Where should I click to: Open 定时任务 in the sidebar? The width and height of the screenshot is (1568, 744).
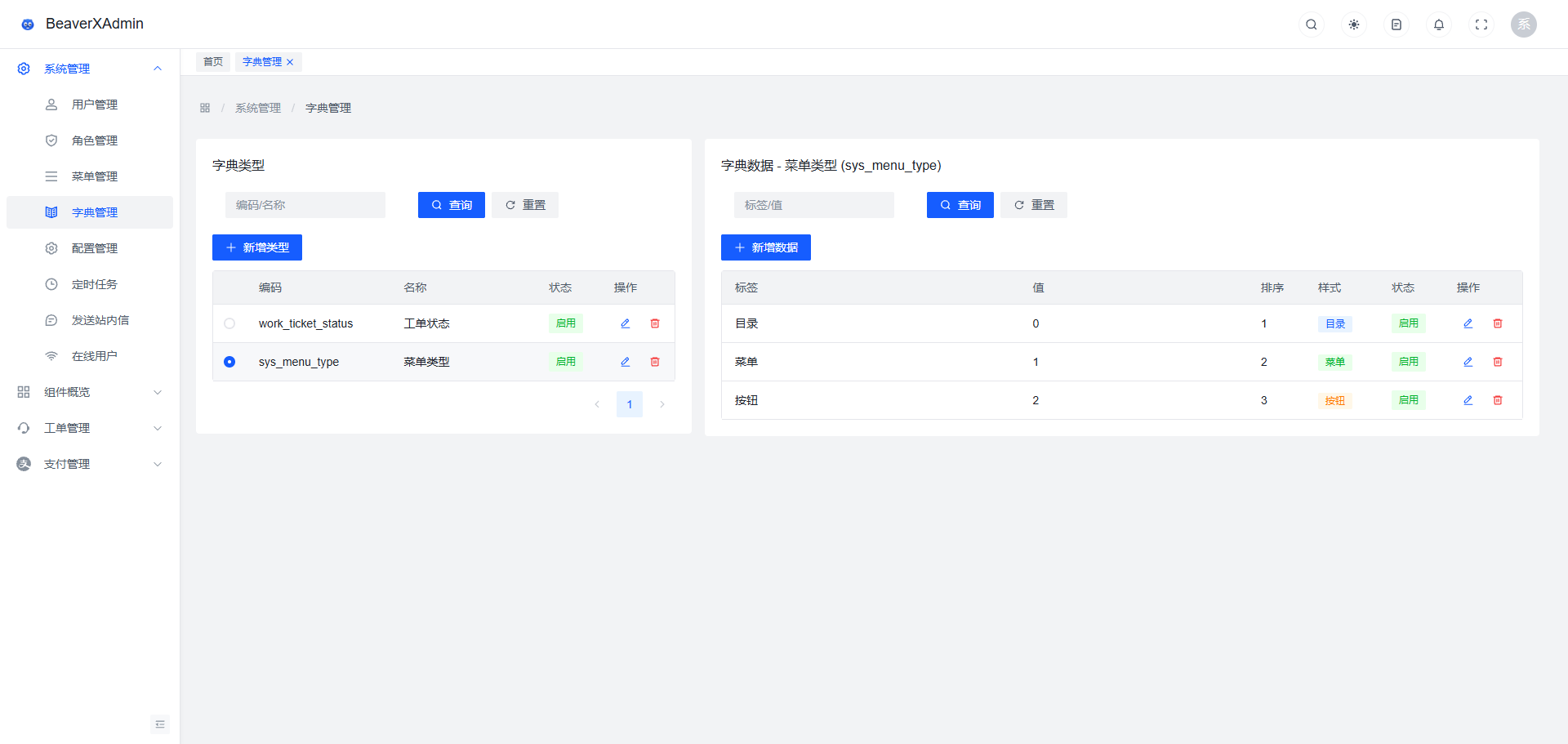(x=90, y=284)
